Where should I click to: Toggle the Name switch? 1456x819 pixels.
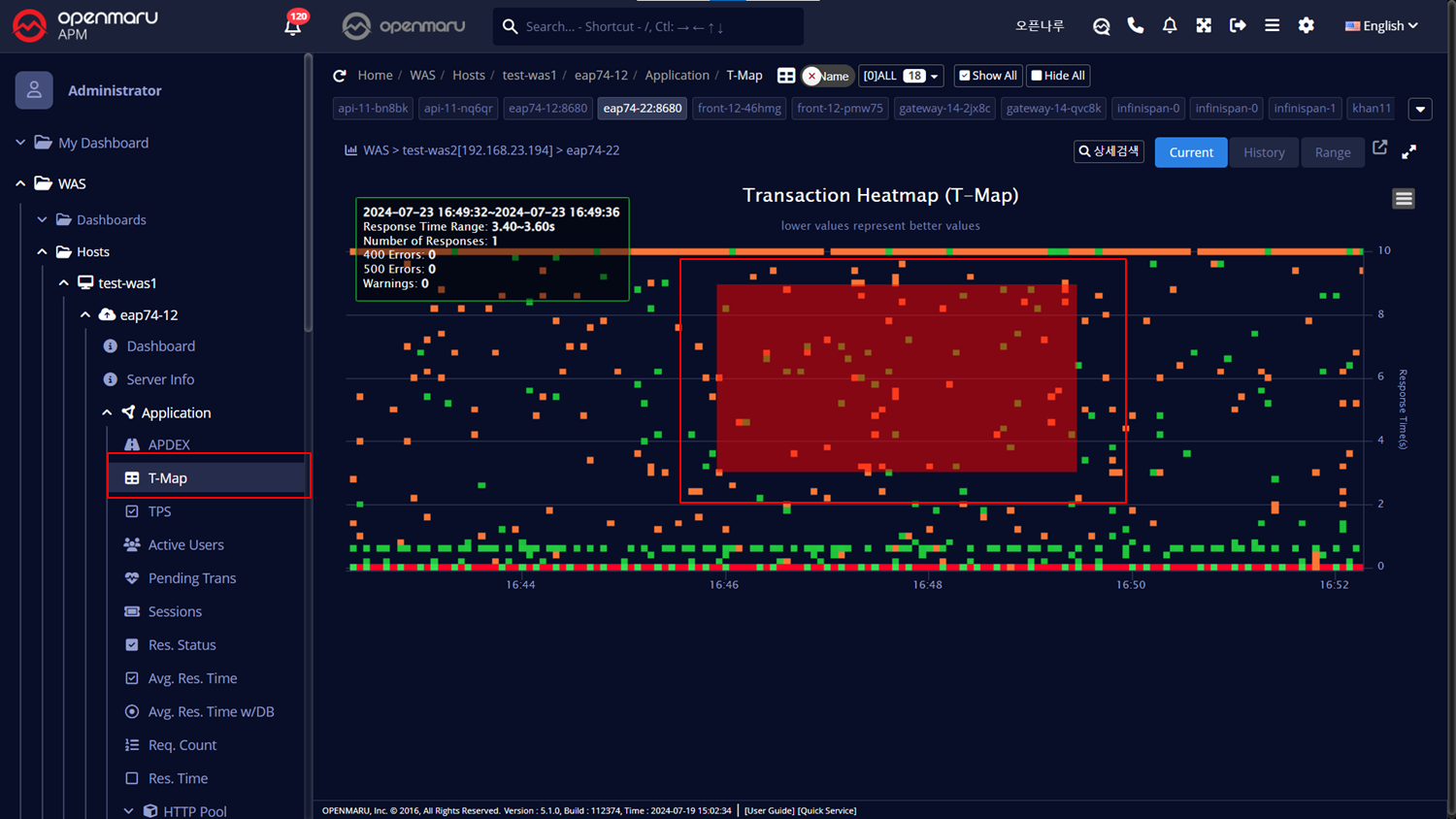pyautogui.click(x=826, y=76)
